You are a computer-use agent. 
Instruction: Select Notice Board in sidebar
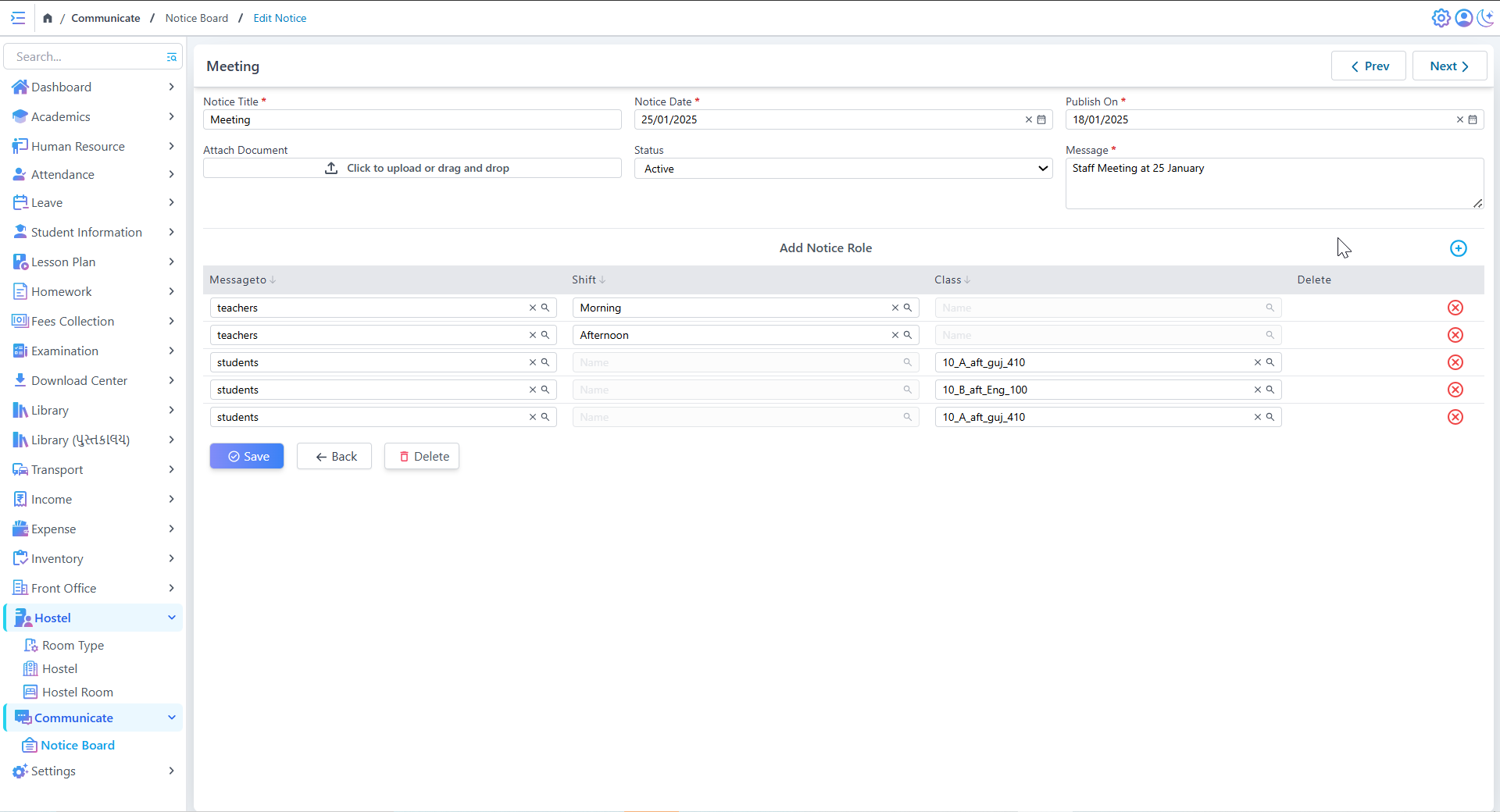[x=77, y=746]
